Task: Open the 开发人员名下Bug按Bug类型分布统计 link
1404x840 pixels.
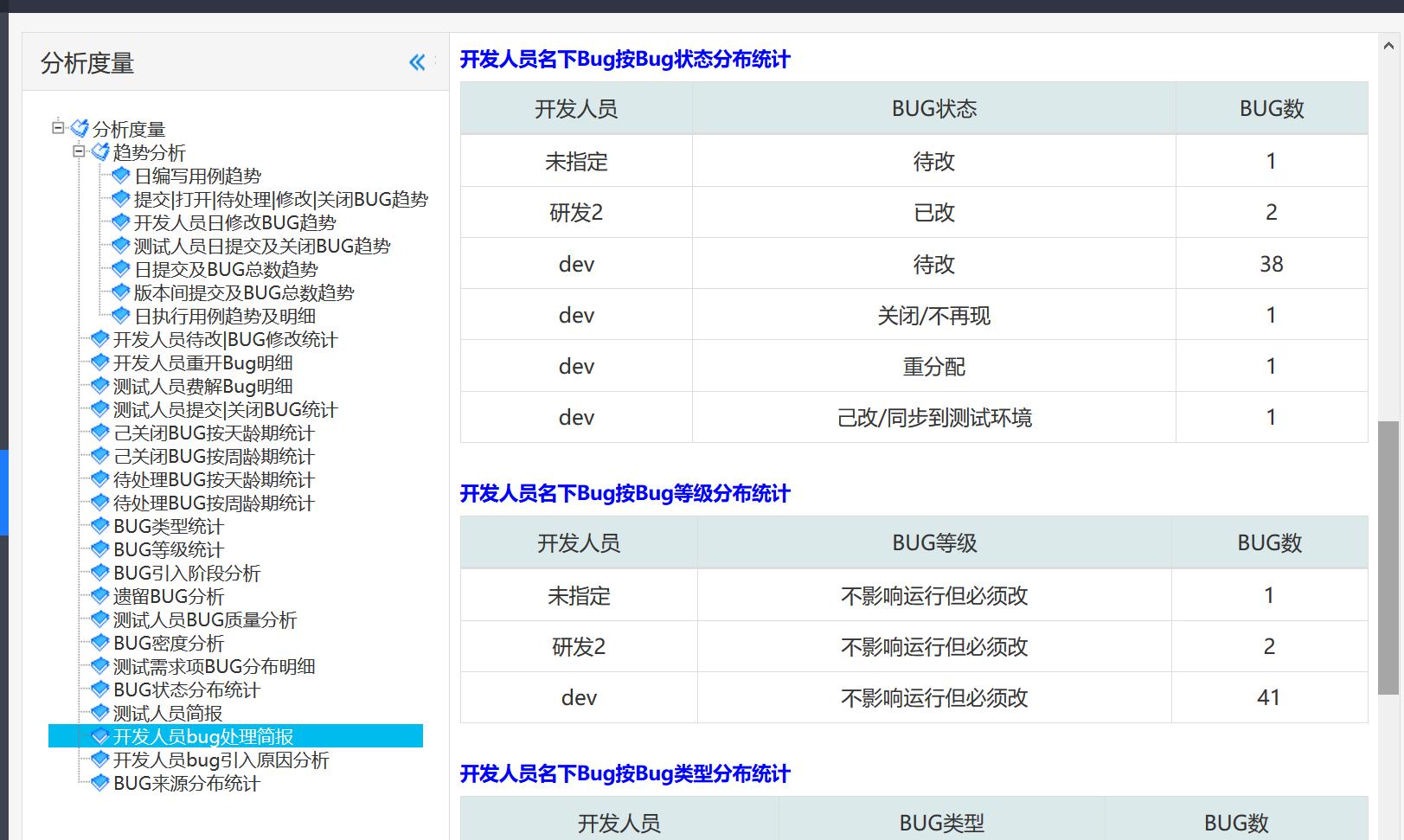Action: click(625, 775)
